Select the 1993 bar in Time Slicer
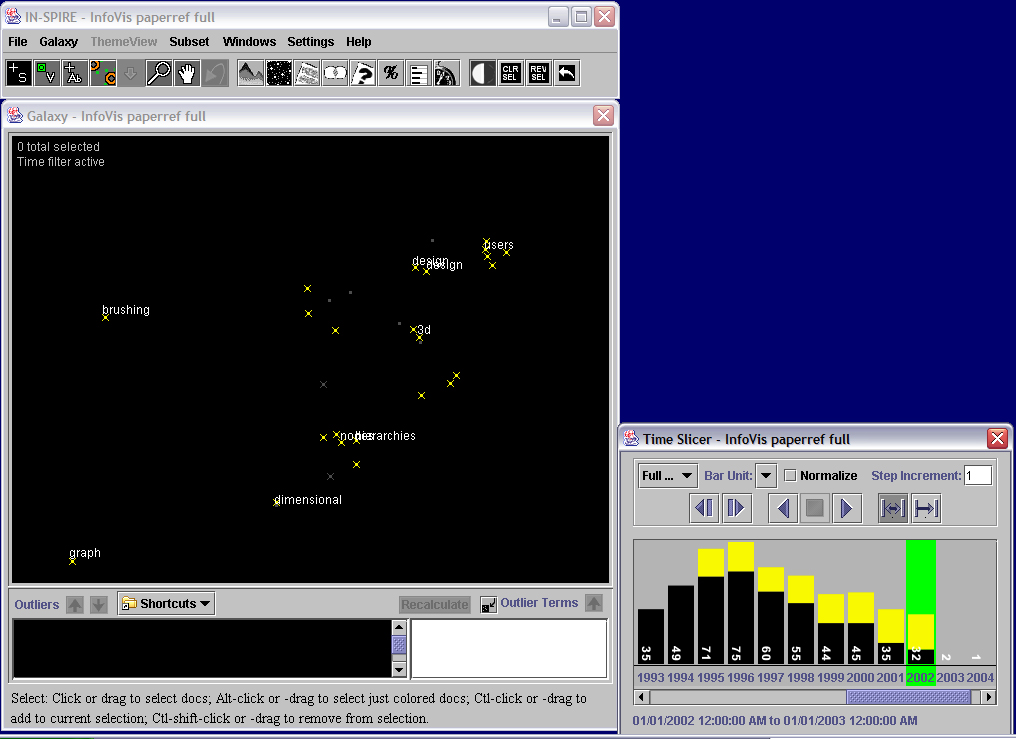Image resolution: width=1016 pixels, height=740 pixels. 651,636
